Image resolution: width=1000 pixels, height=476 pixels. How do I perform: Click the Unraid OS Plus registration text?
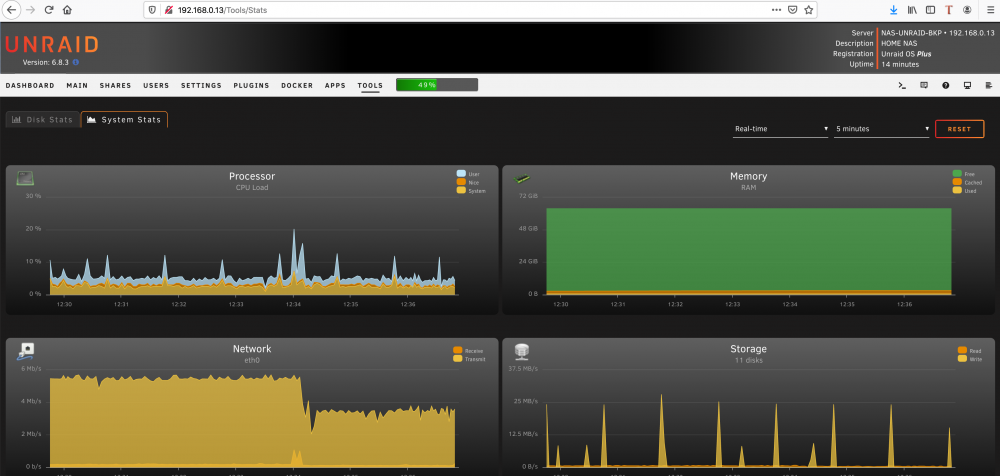coord(906,54)
